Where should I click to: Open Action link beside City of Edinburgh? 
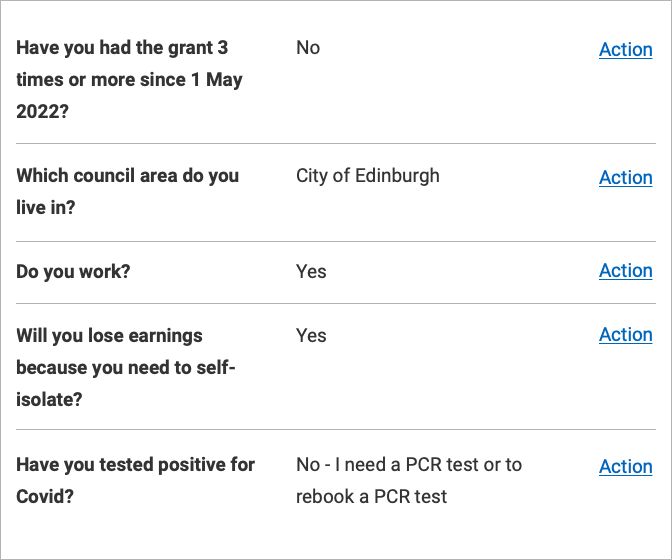click(626, 177)
